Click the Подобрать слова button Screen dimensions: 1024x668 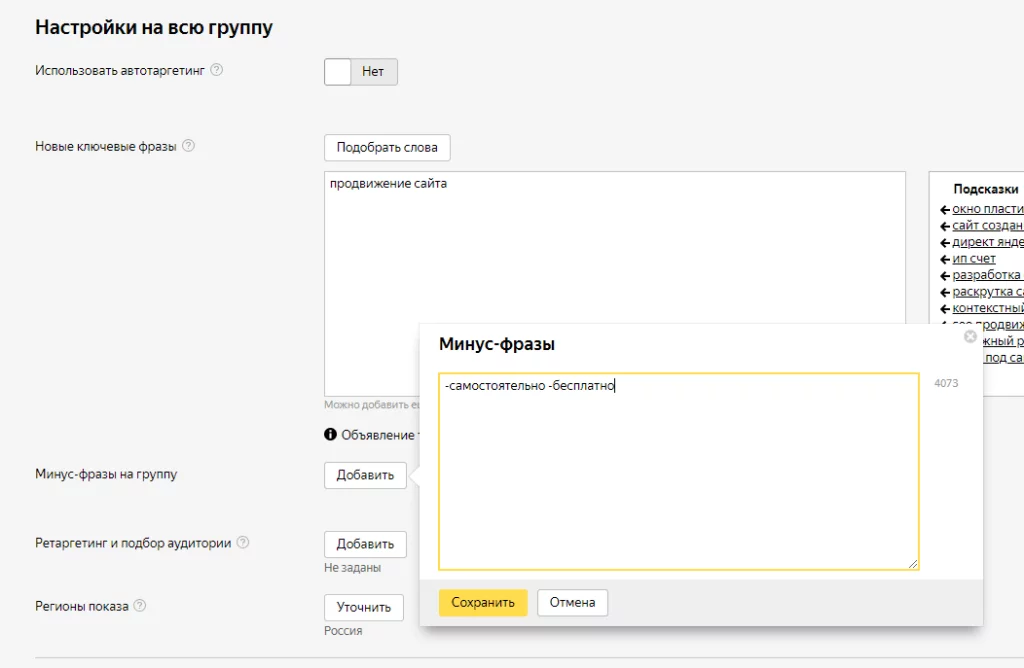tap(387, 148)
